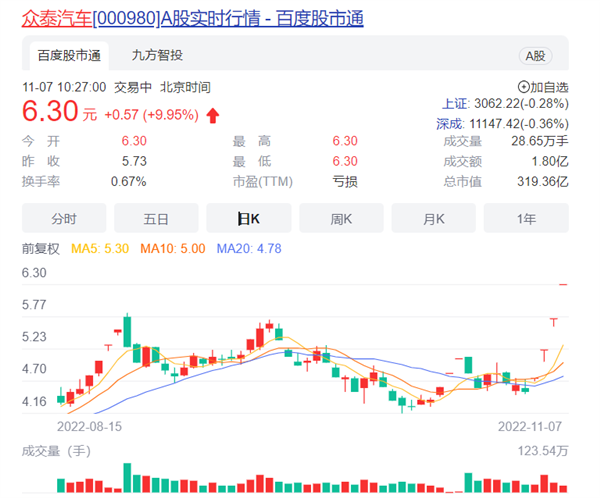
Task: Click the MA5 legend label
Action: click(x=101, y=248)
